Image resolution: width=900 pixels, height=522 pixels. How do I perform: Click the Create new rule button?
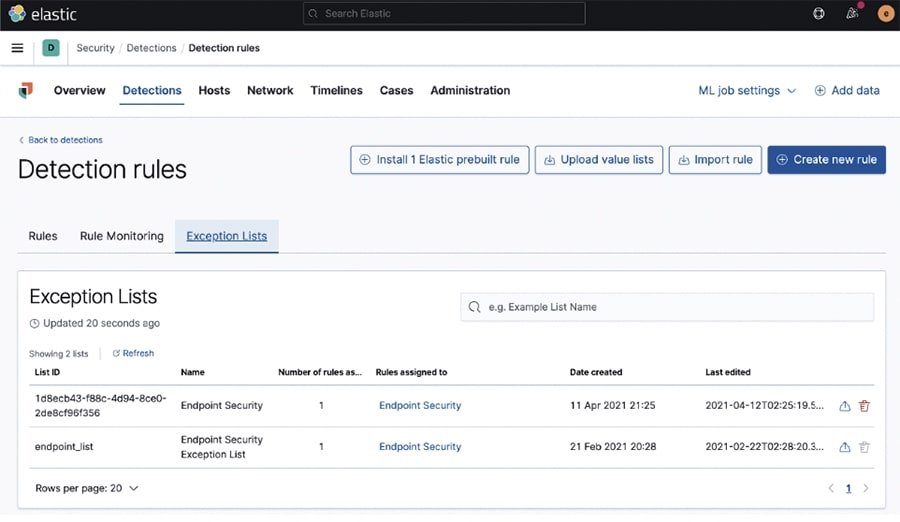[x=826, y=160]
